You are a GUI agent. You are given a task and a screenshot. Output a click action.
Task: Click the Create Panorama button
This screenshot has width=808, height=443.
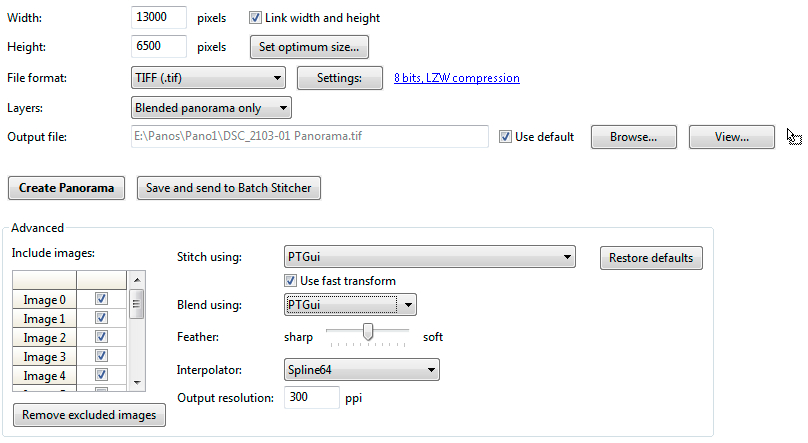pos(66,188)
